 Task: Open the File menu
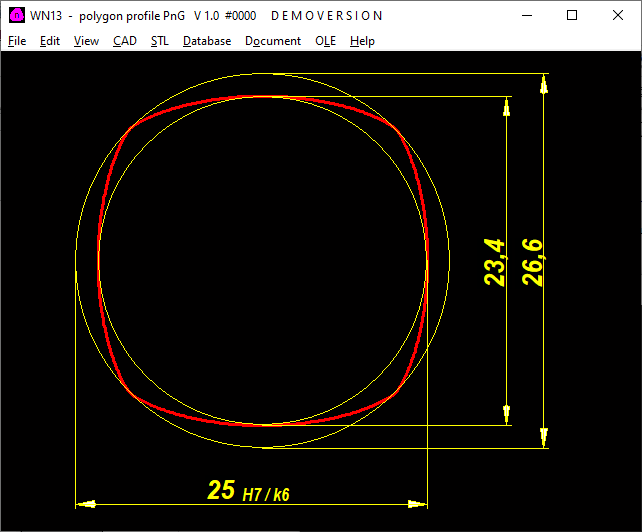tap(17, 41)
